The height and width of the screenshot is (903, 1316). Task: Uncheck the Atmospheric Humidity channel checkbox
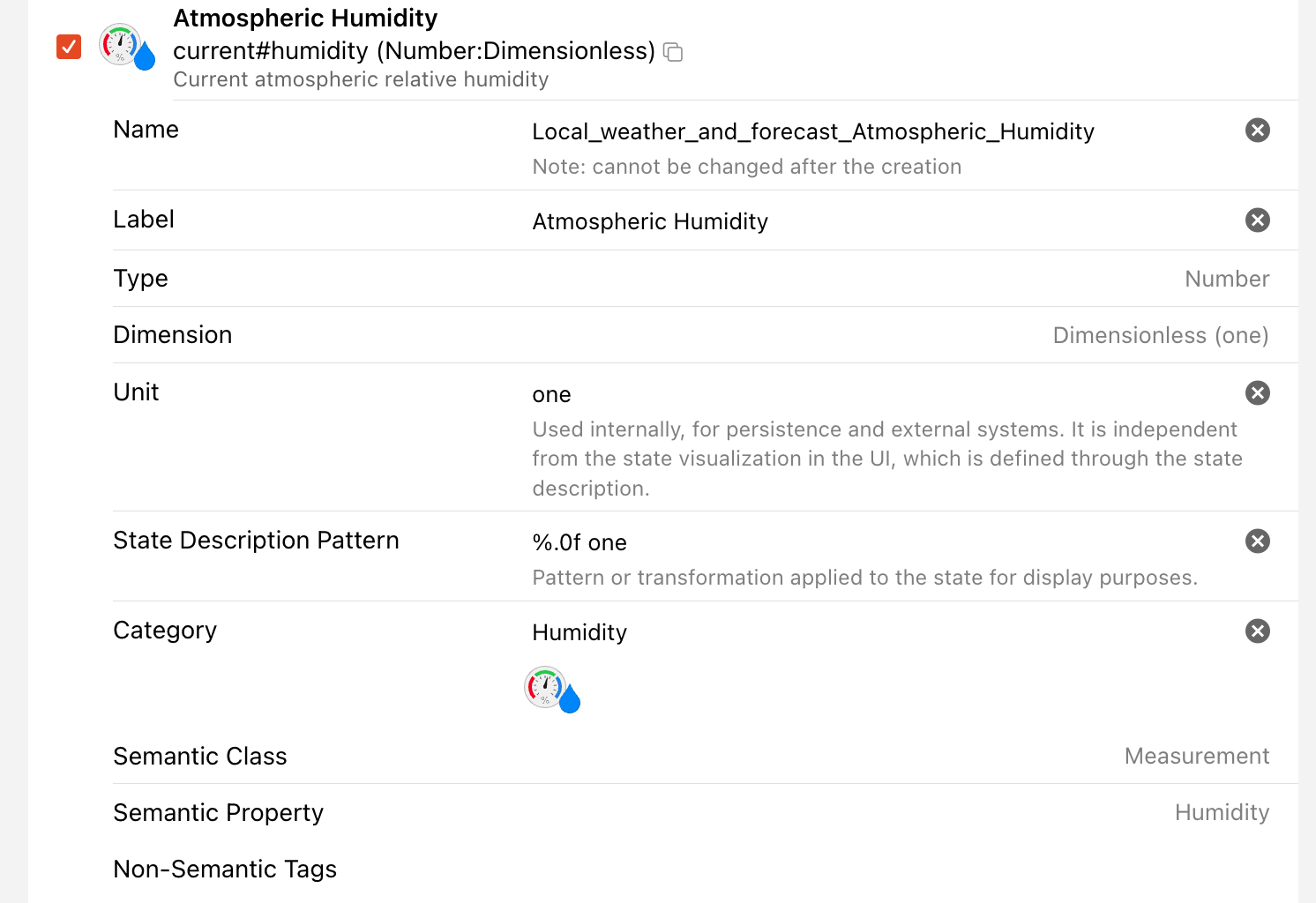[69, 47]
